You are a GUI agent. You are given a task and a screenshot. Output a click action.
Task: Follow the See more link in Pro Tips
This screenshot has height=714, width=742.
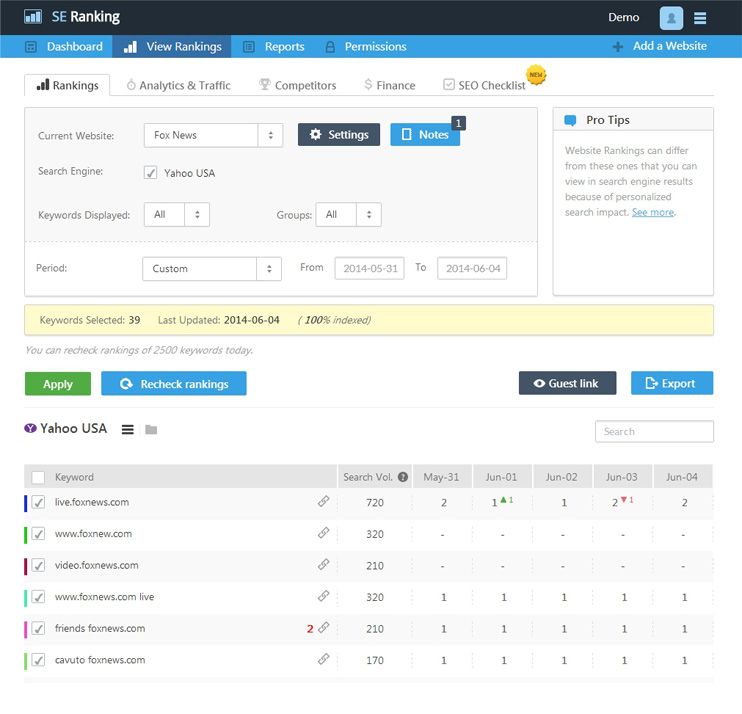pyautogui.click(x=653, y=212)
